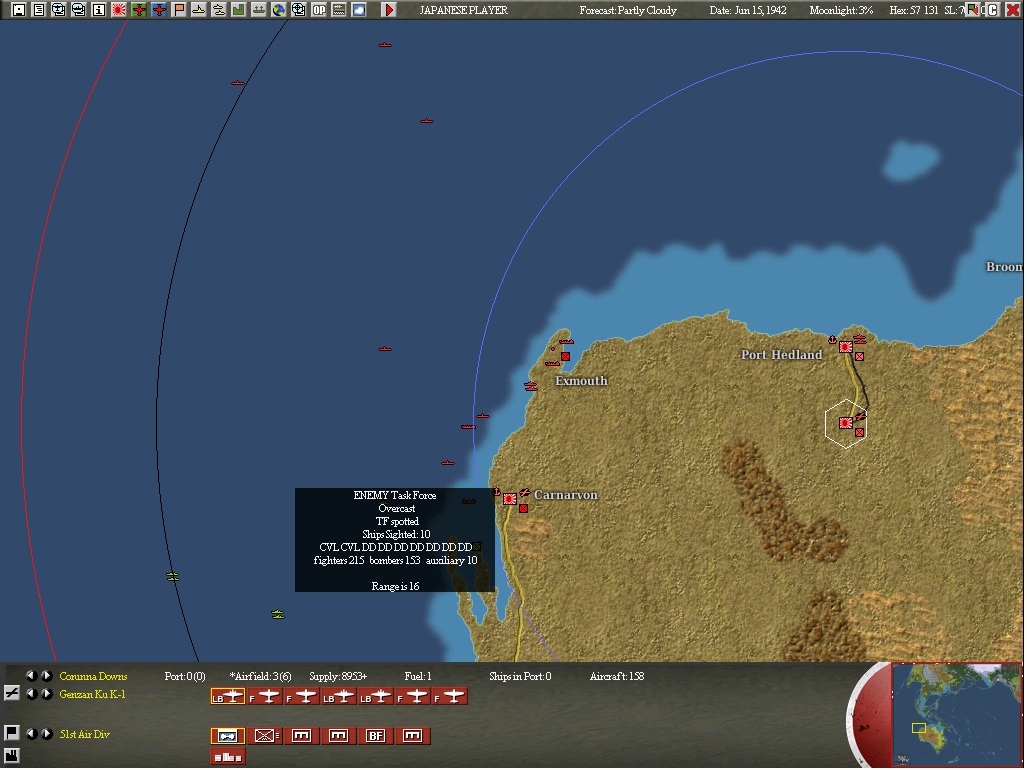Open the 51st Air Div unit link
This screenshot has width=1027, height=770.
coord(84,734)
